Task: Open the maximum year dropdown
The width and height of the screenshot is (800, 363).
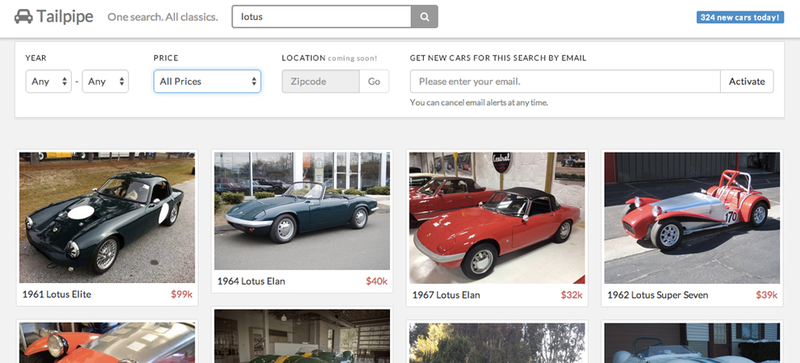Action: [x=106, y=81]
